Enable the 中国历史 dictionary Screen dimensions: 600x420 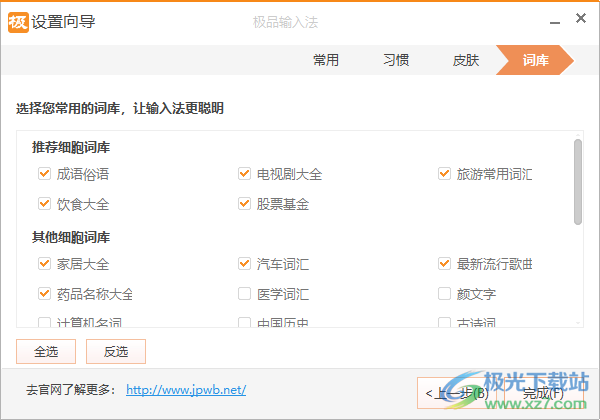(244, 322)
